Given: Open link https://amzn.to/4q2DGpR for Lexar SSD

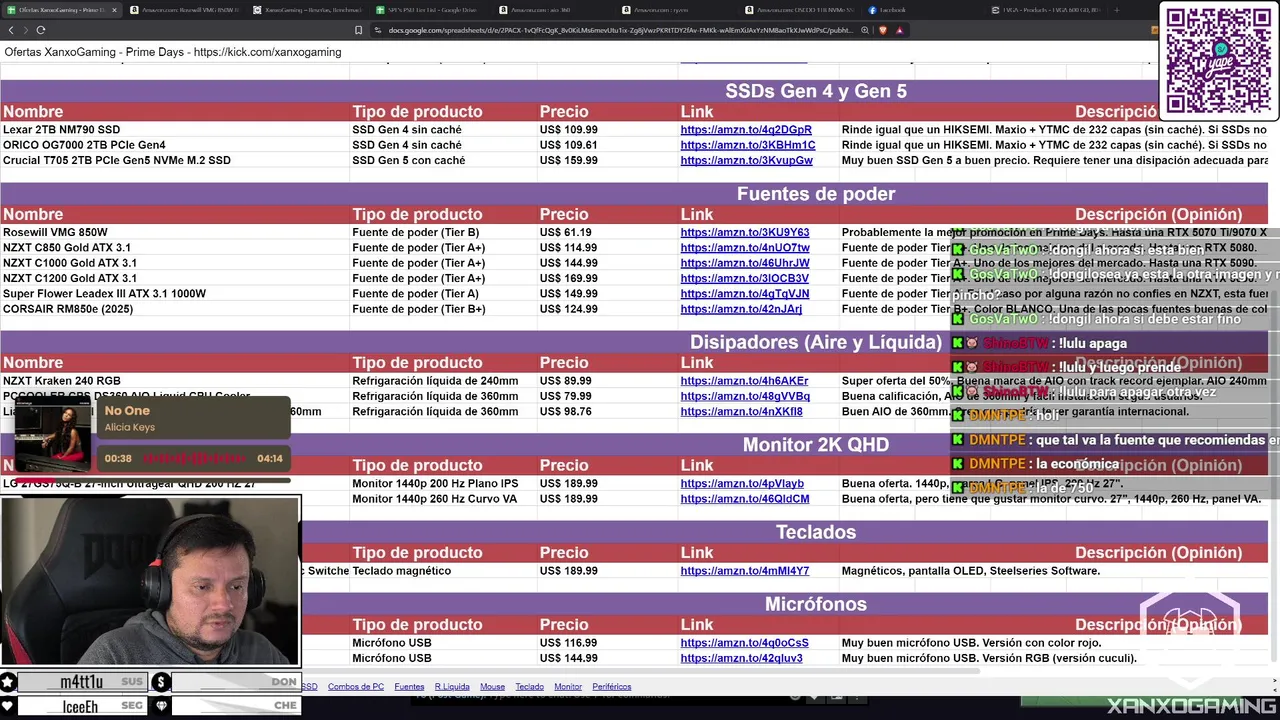Looking at the screenshot, I should [x=746, y=130].
